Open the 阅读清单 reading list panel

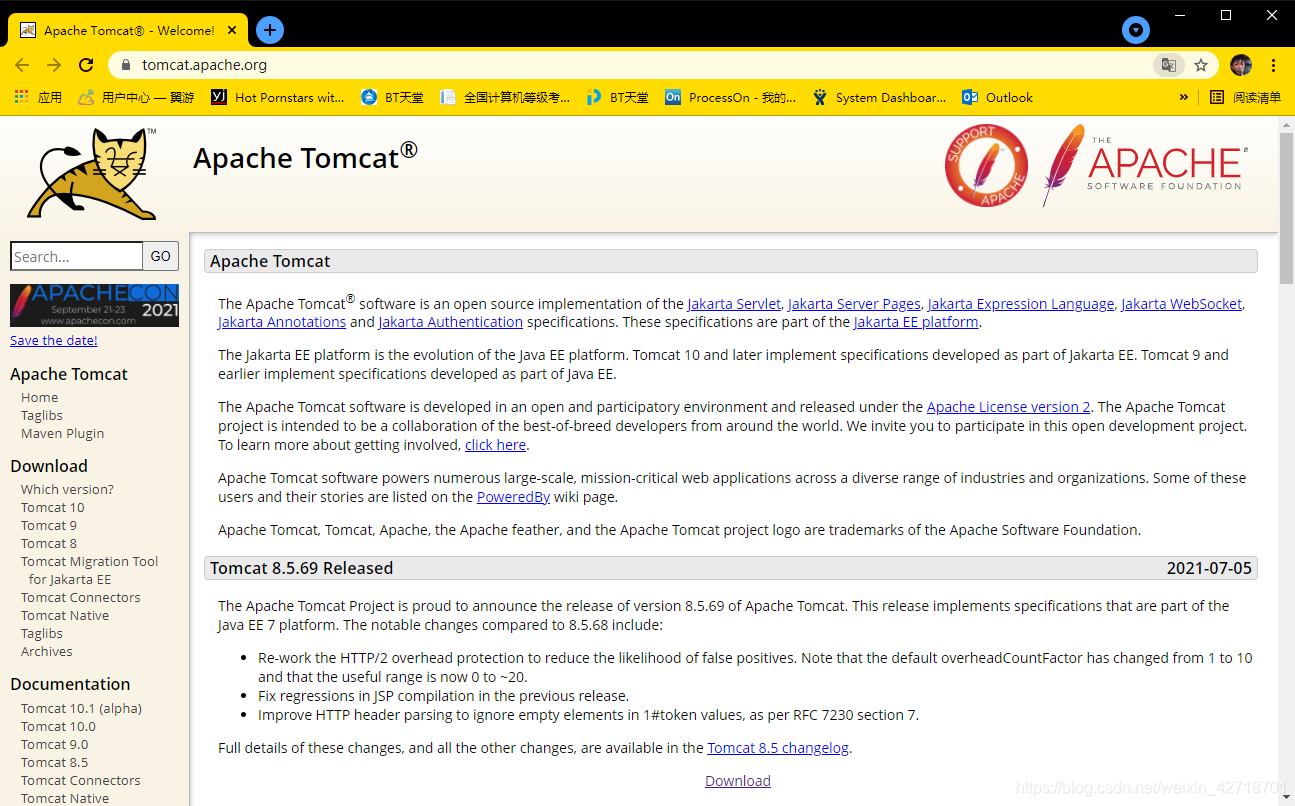tap(1243, 97)
